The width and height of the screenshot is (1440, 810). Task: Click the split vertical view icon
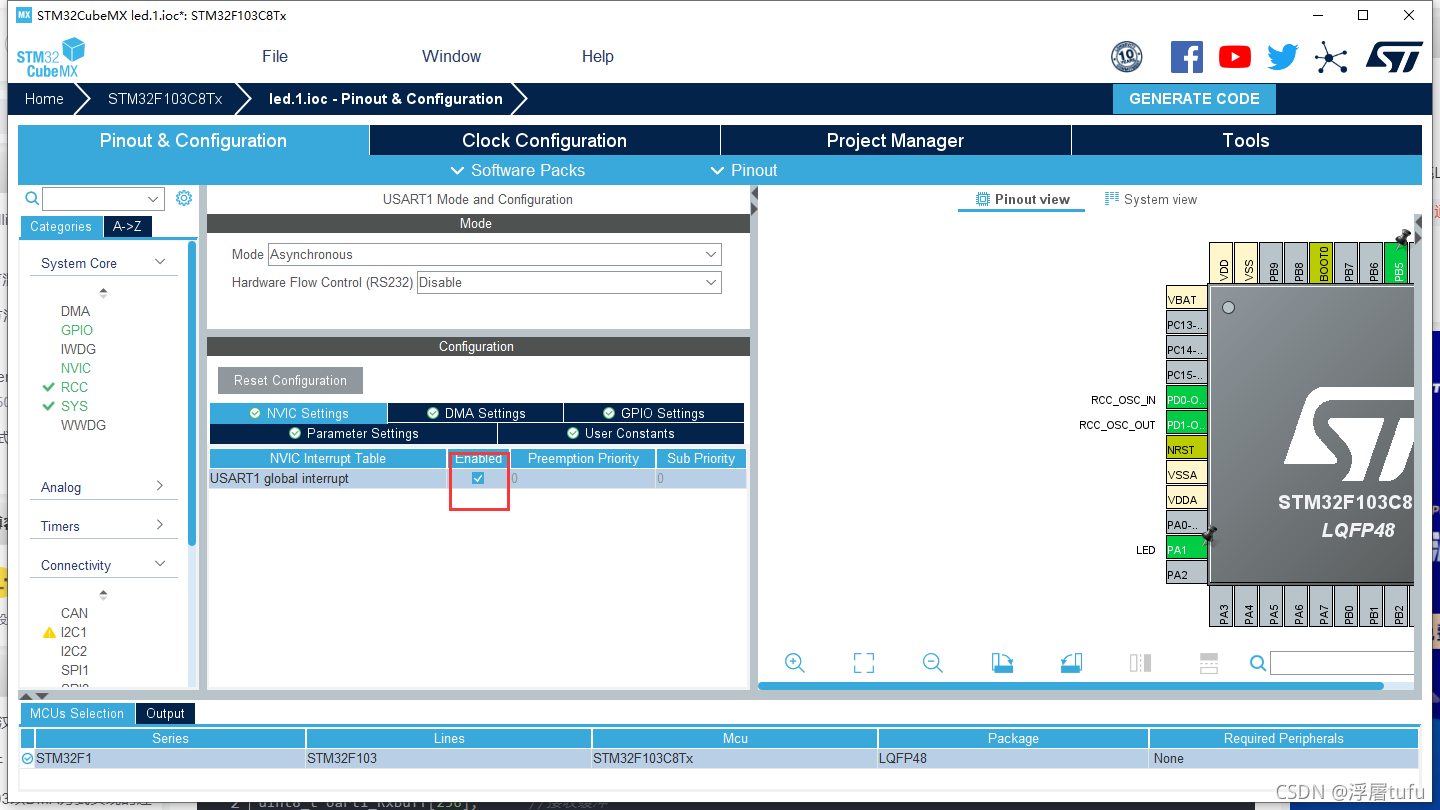1140,663
